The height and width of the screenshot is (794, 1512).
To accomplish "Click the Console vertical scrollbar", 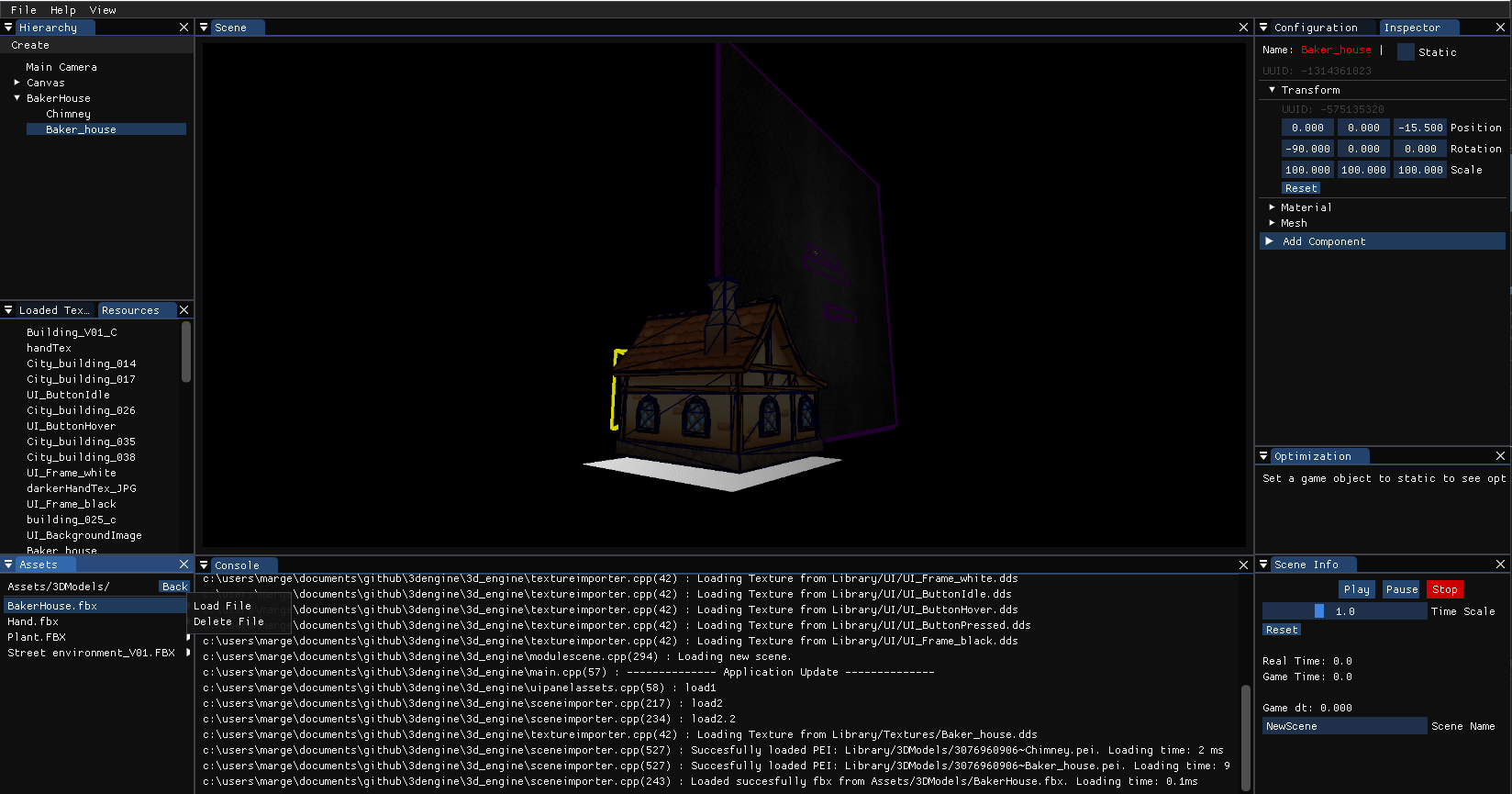I will tap(1245, 737).
